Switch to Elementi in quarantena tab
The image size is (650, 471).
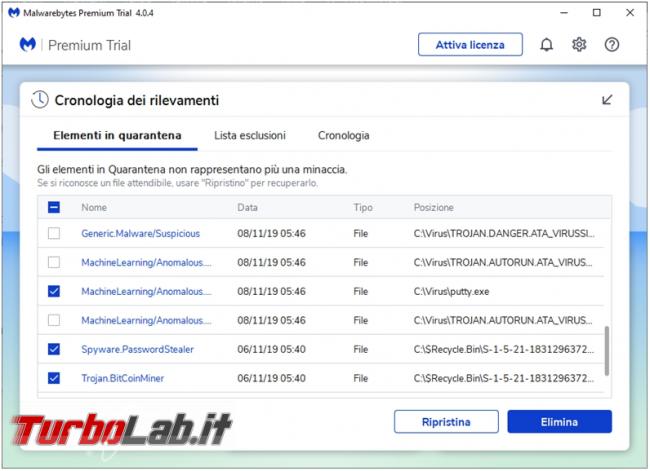click(117, 136)
